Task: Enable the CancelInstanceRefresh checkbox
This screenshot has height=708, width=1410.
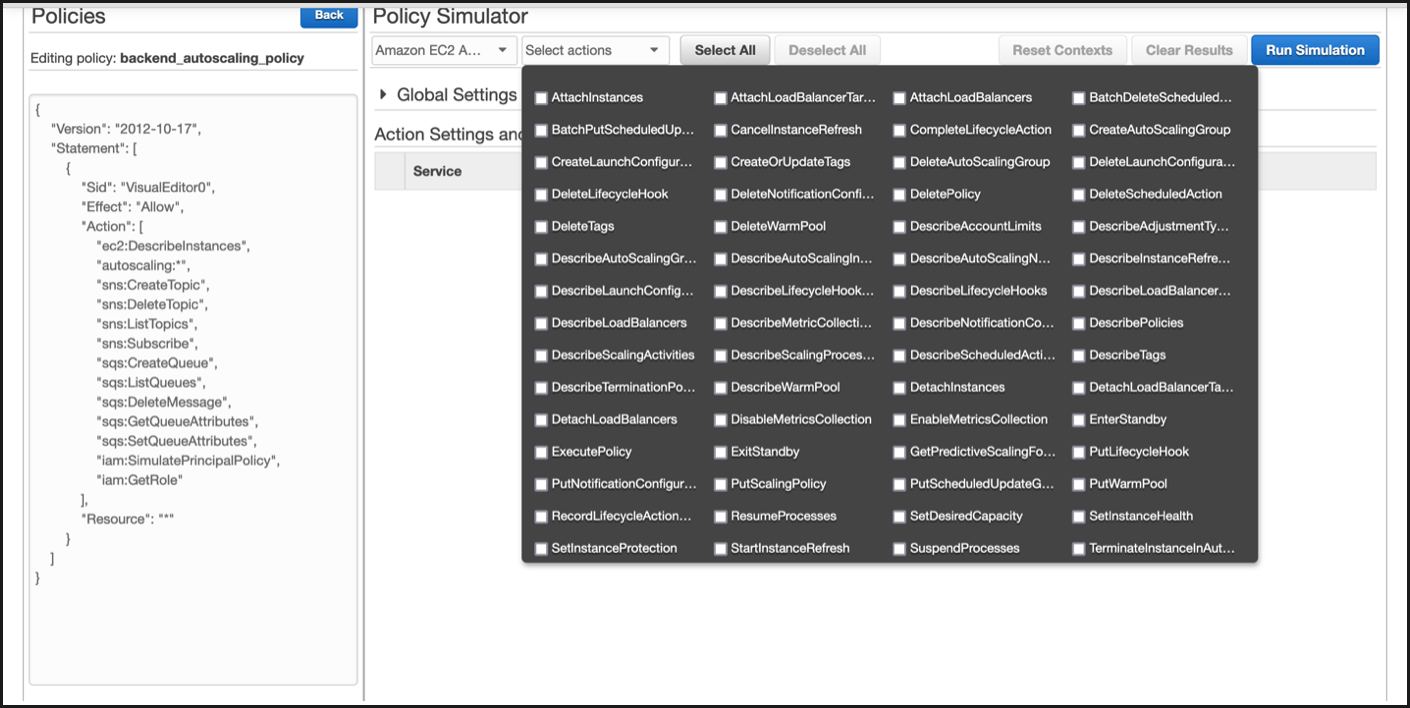Action: (720, 130)
